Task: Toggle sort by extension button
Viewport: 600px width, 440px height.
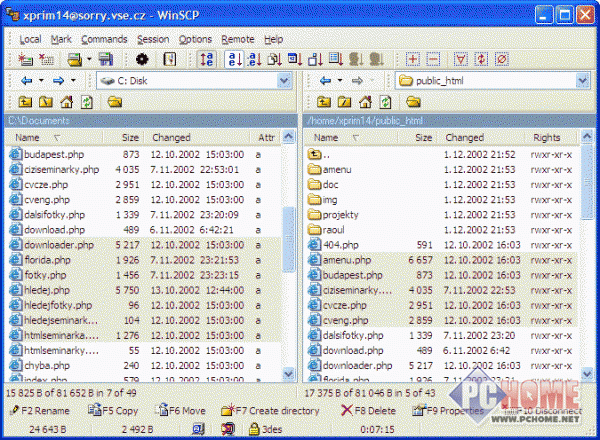Action: coord(254,59)
